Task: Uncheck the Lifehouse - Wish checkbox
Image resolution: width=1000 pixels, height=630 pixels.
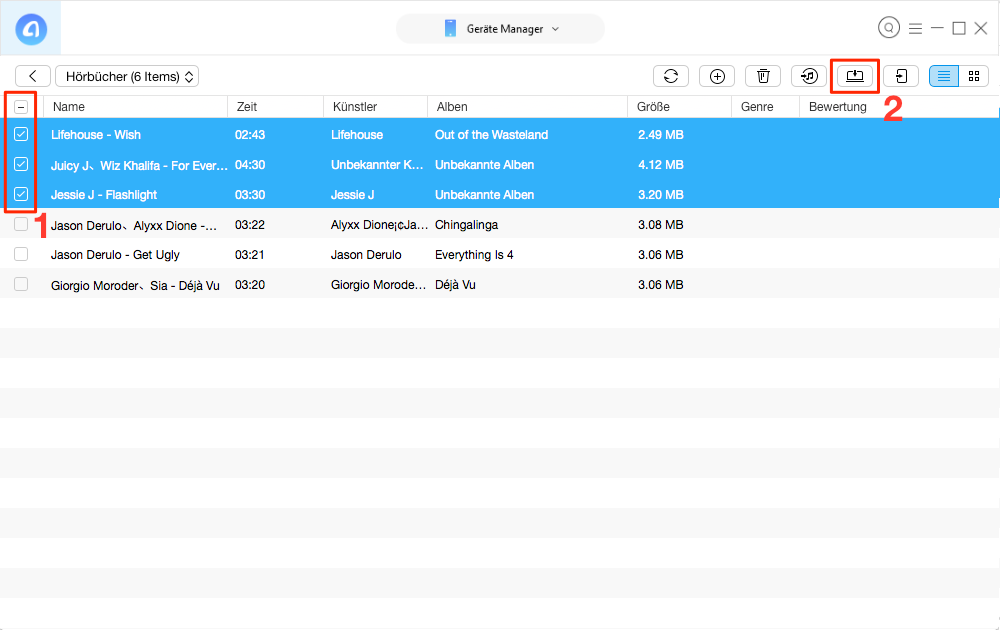Action: pyautogui.click(x=21, y=134)
